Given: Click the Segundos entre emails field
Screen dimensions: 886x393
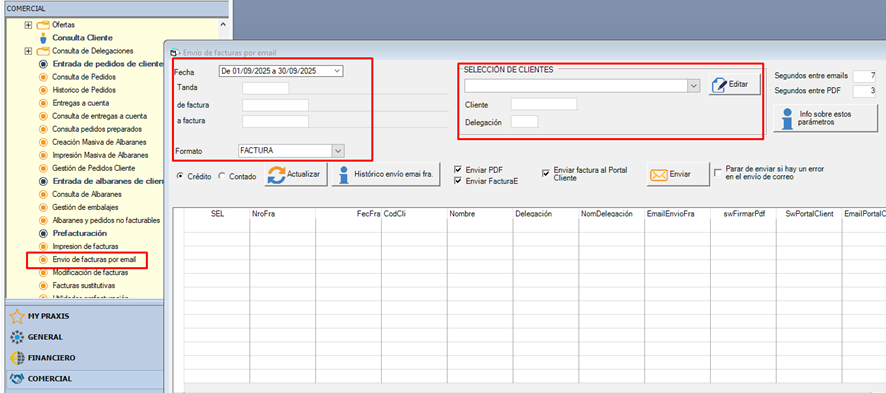Looking at the screenshot, I should click(865, 76).
